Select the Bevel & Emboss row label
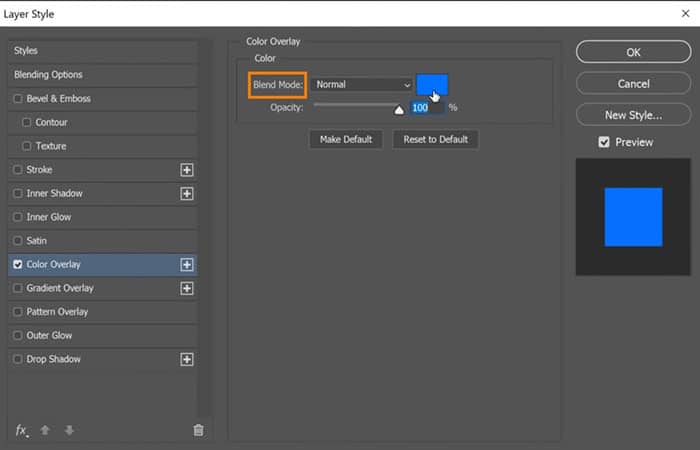The width and height of the screenshot is (700, 450). tap(58, 99)
